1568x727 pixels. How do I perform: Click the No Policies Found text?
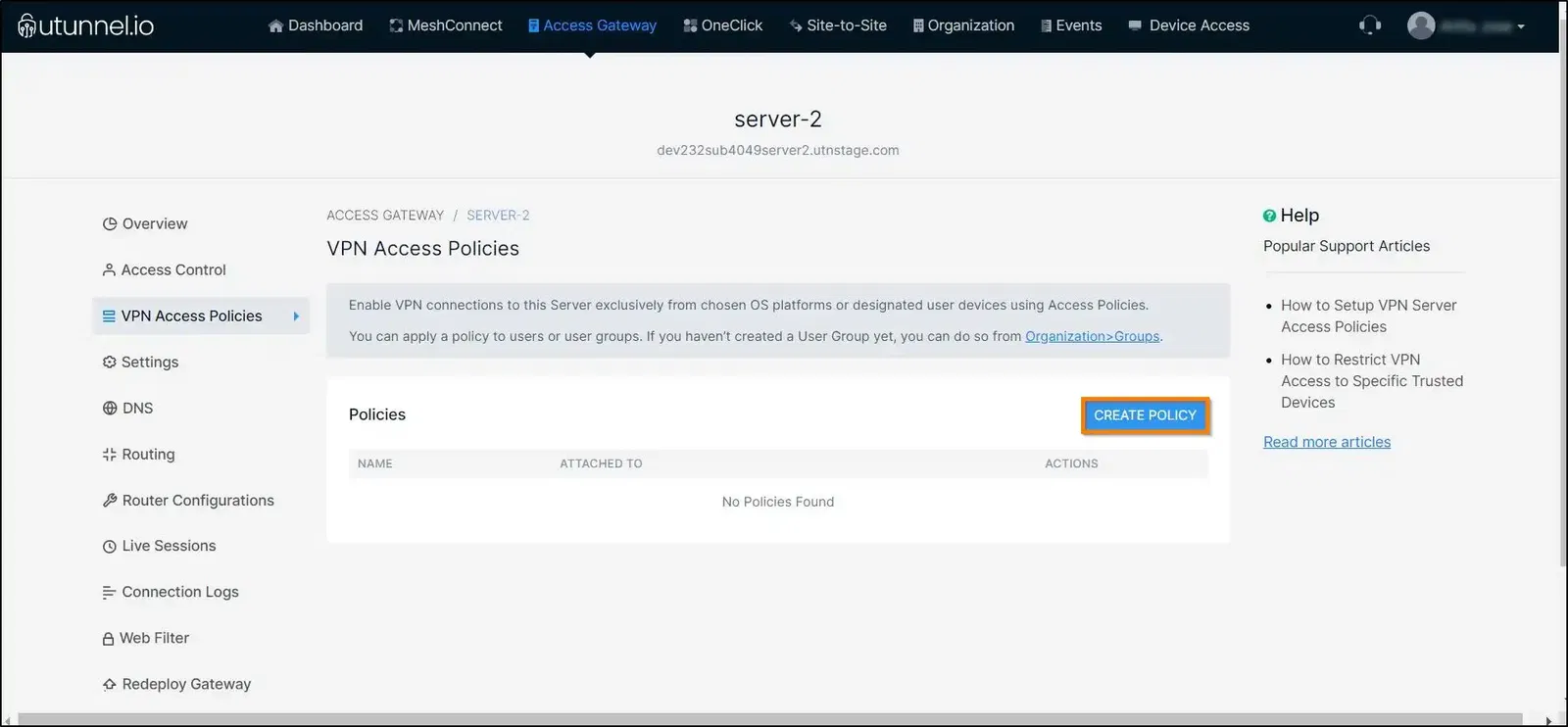coord(778,502)
